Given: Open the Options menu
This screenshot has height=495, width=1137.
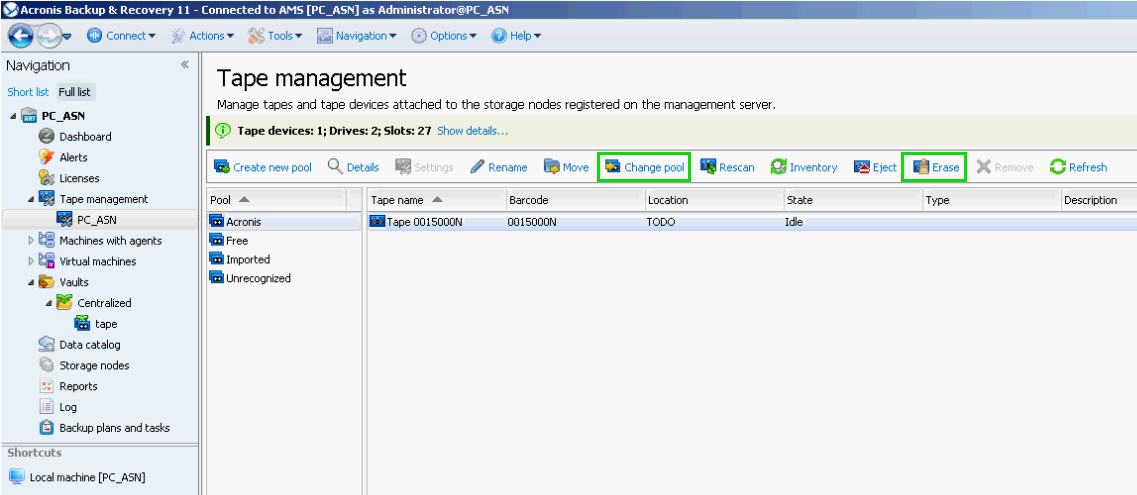Looking at the screenshot, I should click(444, 36).
